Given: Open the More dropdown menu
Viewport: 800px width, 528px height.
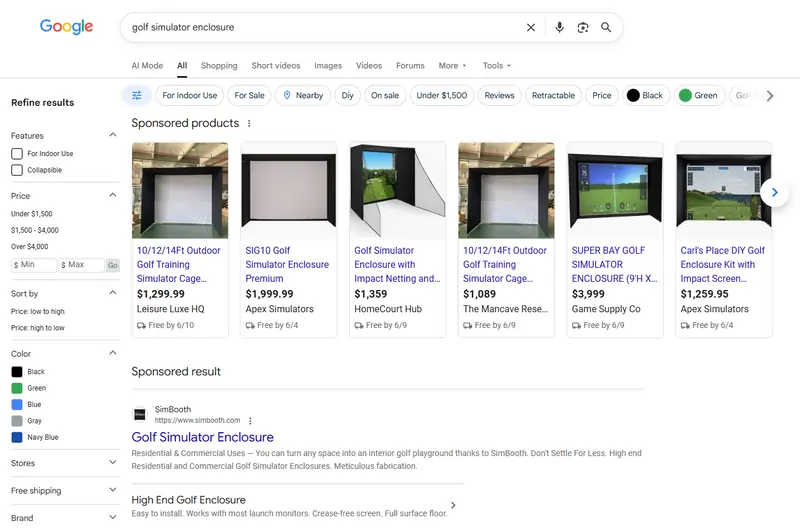Looking at the screenshot, I should point(453,66).
